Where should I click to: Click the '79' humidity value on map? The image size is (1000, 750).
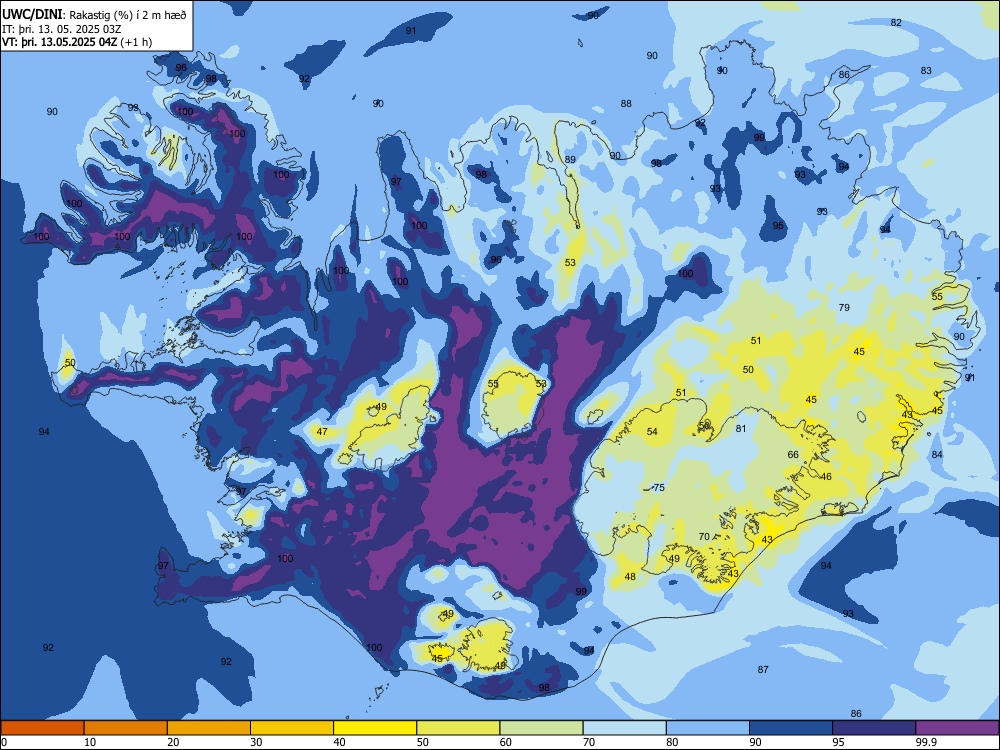click(x=844, y=307)
